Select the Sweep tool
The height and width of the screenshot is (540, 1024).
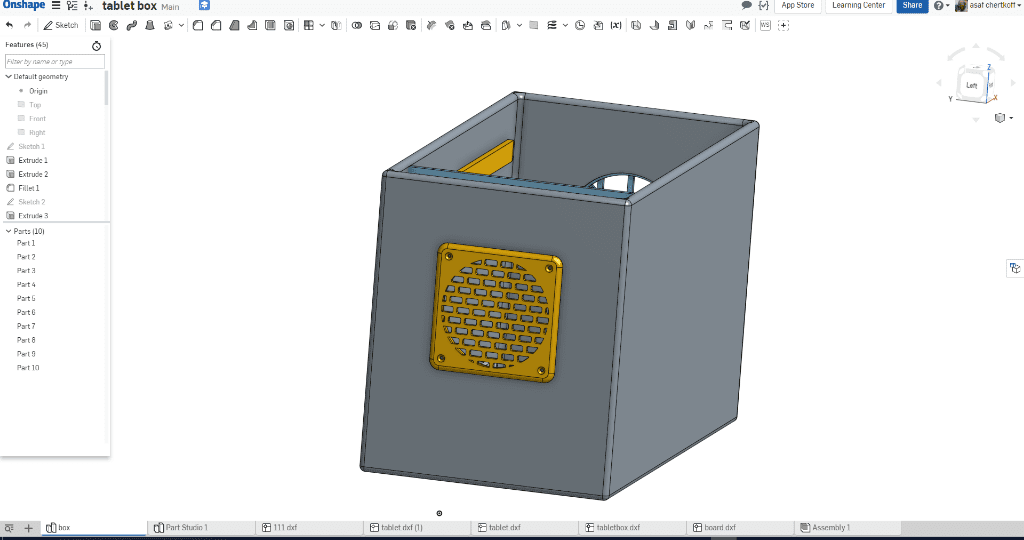pos(131,25)
